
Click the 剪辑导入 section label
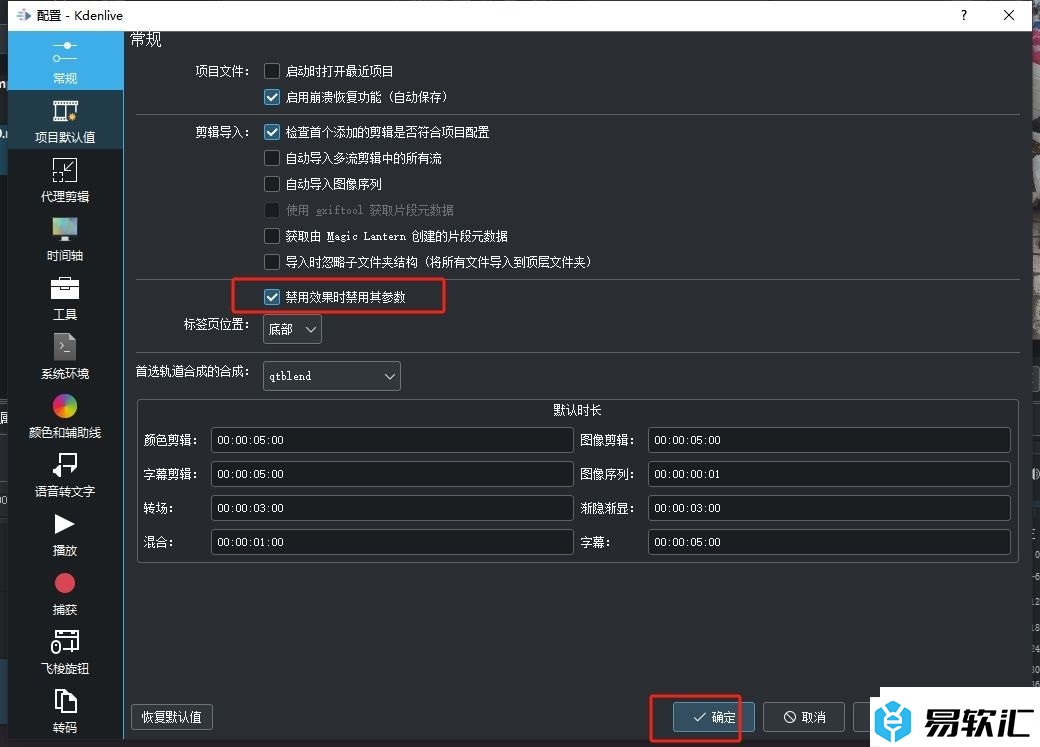(222, 132)
